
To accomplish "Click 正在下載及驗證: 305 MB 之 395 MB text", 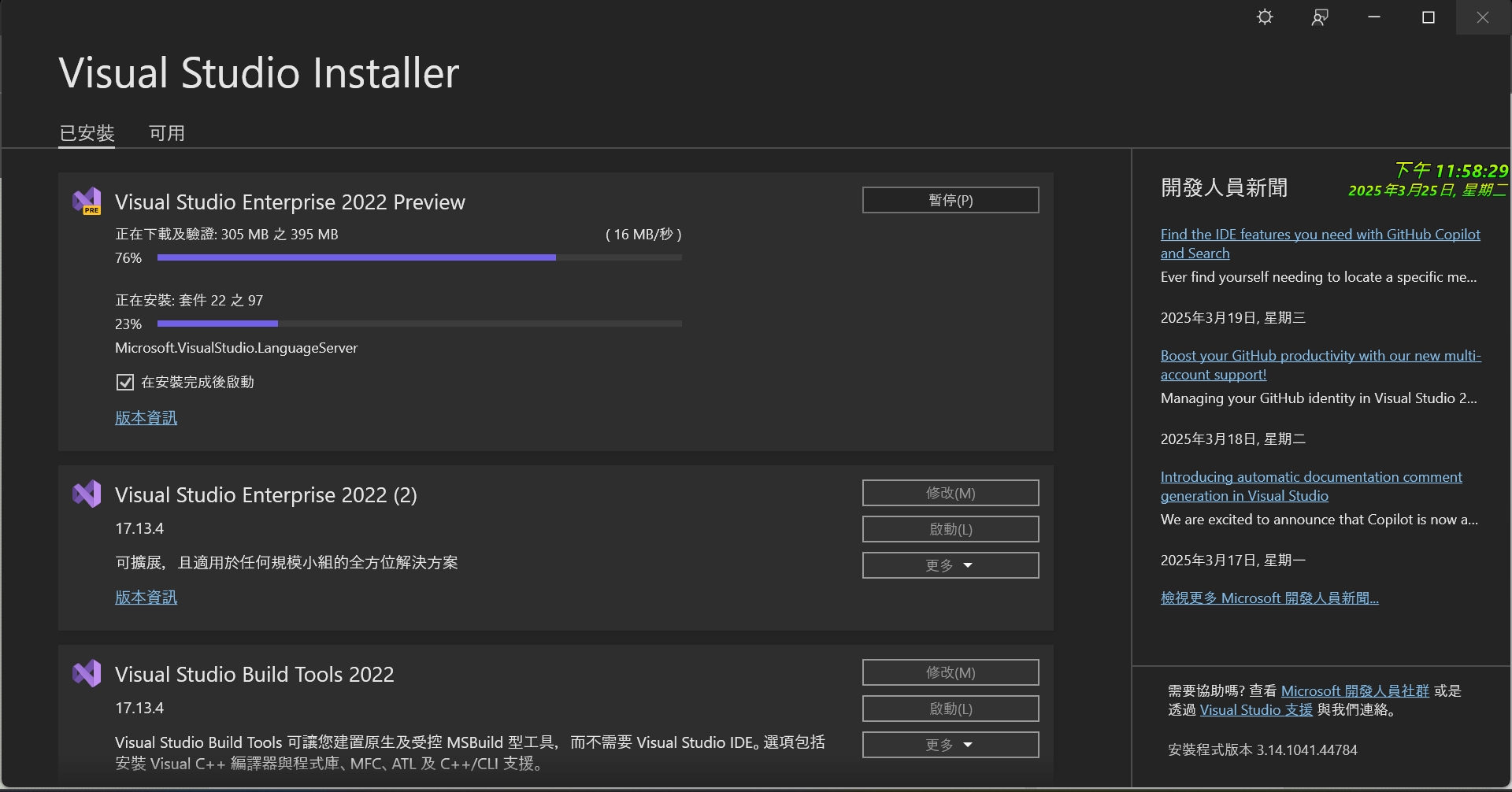I will tap(227, 235).
